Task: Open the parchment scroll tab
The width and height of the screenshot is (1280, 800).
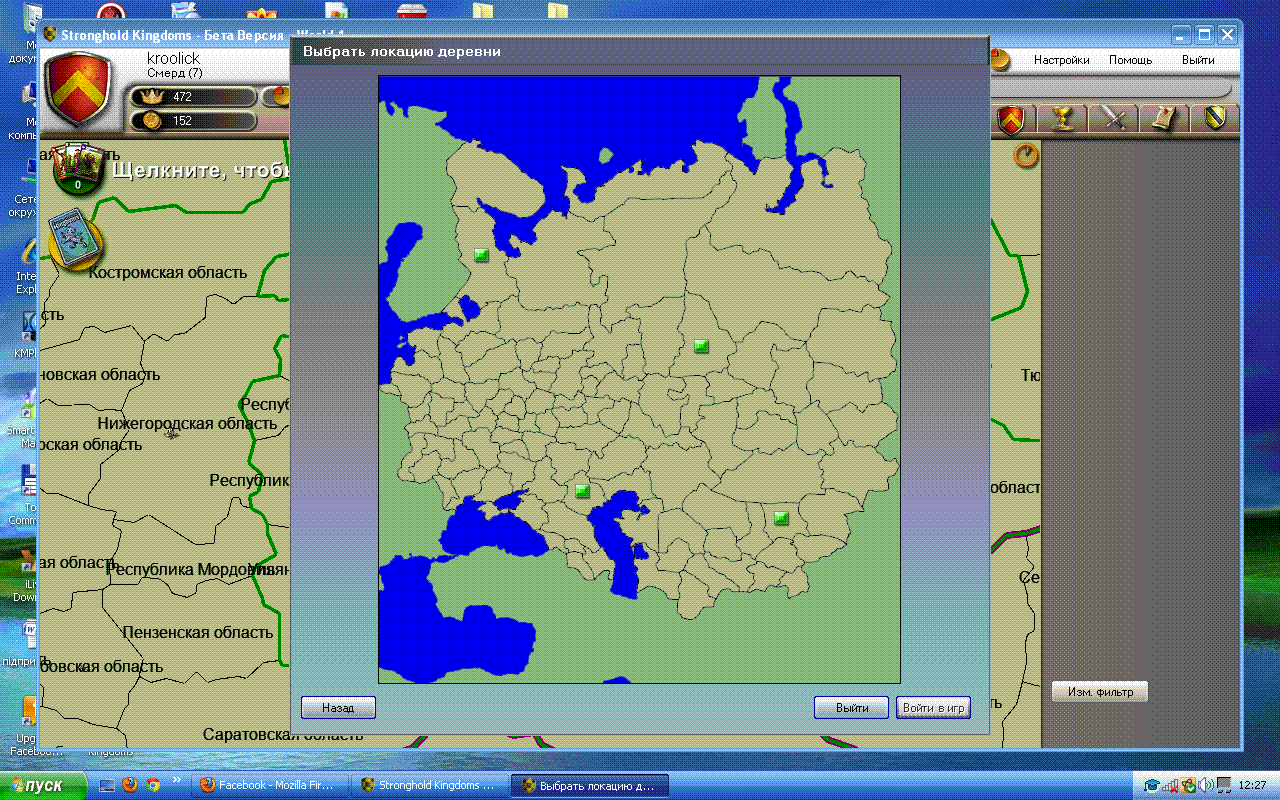Action: (1163, 119)
